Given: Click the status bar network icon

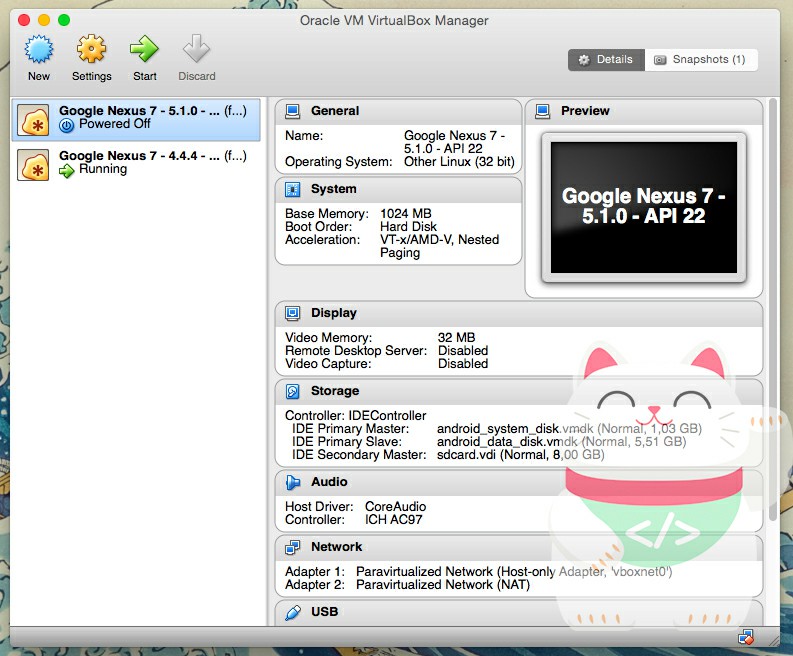Looking at the screenshot, I should coord(745,637).
